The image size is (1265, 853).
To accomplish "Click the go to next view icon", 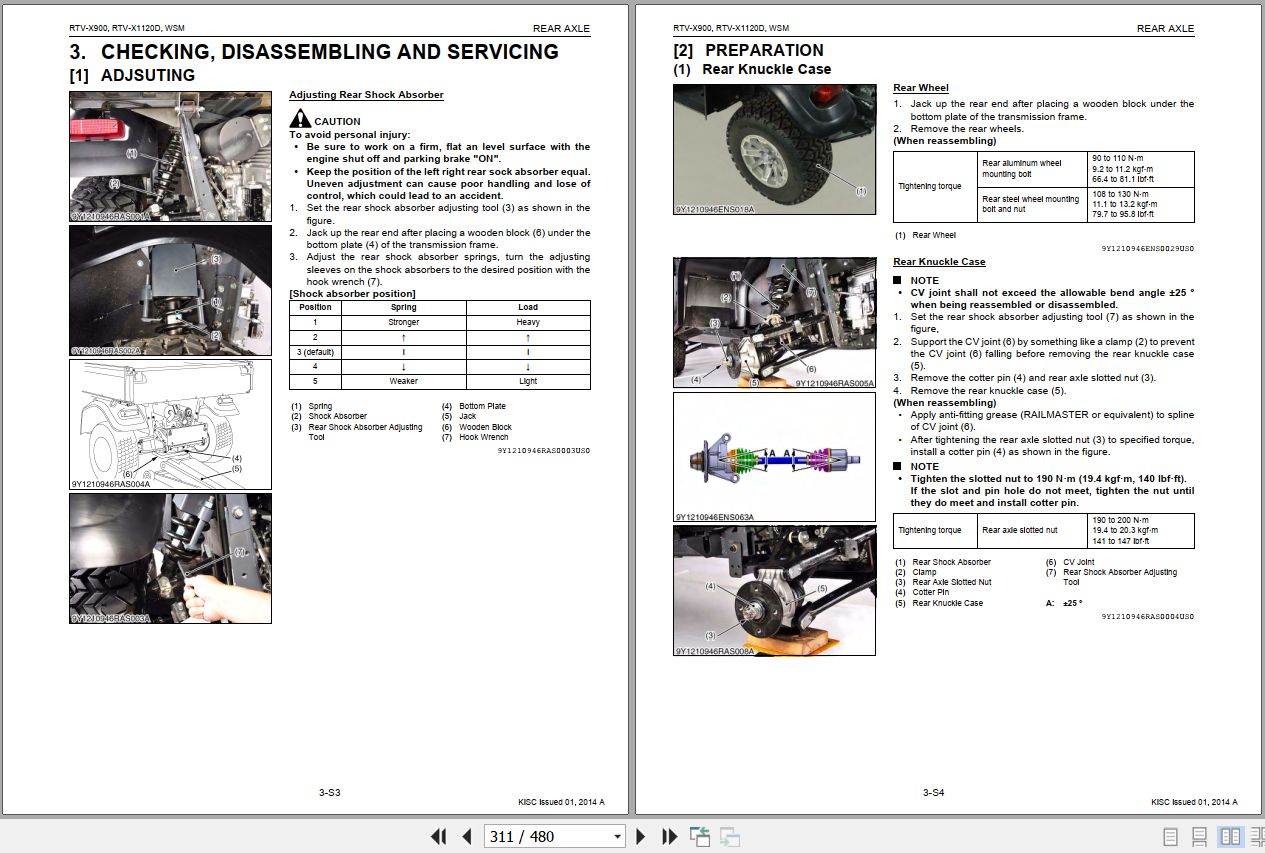I will point(729,836).
